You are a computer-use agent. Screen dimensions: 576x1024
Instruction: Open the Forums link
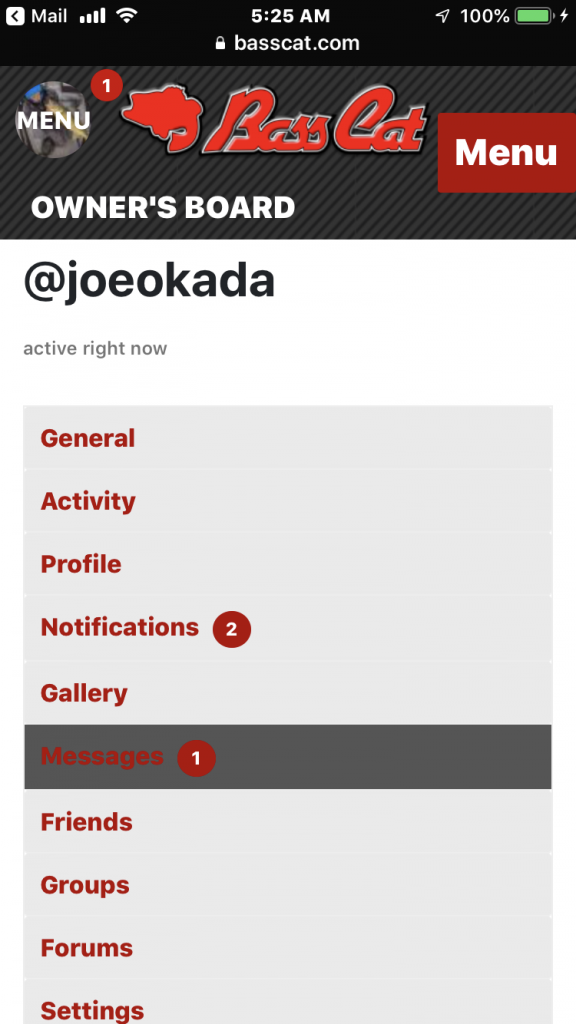coord(288,948)
